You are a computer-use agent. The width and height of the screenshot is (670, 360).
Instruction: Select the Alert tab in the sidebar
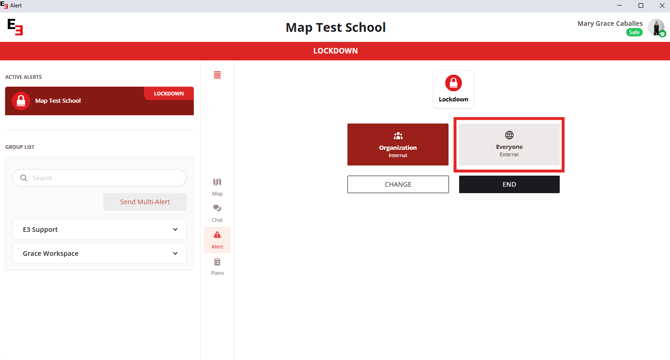pyautogui.click(x=217, y=240)
